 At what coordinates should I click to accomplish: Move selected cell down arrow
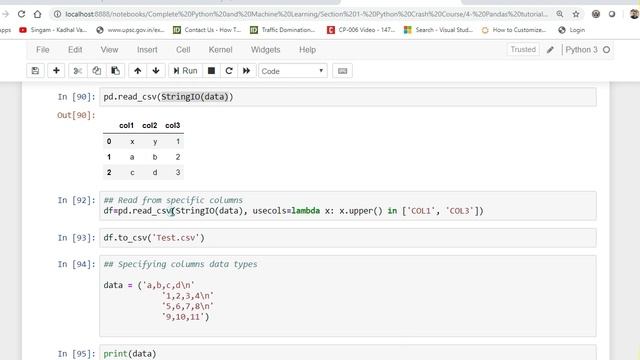coord(156,71)
